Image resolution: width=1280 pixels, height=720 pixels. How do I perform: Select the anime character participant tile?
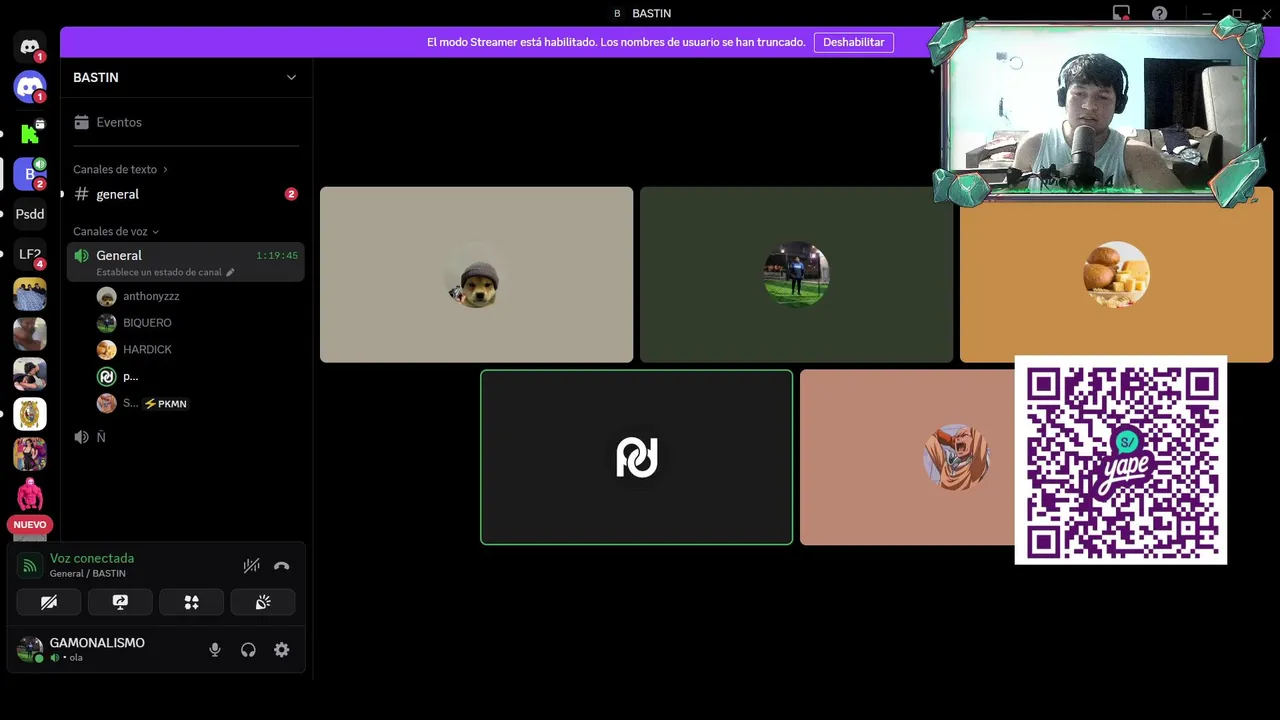coord(907,458)
